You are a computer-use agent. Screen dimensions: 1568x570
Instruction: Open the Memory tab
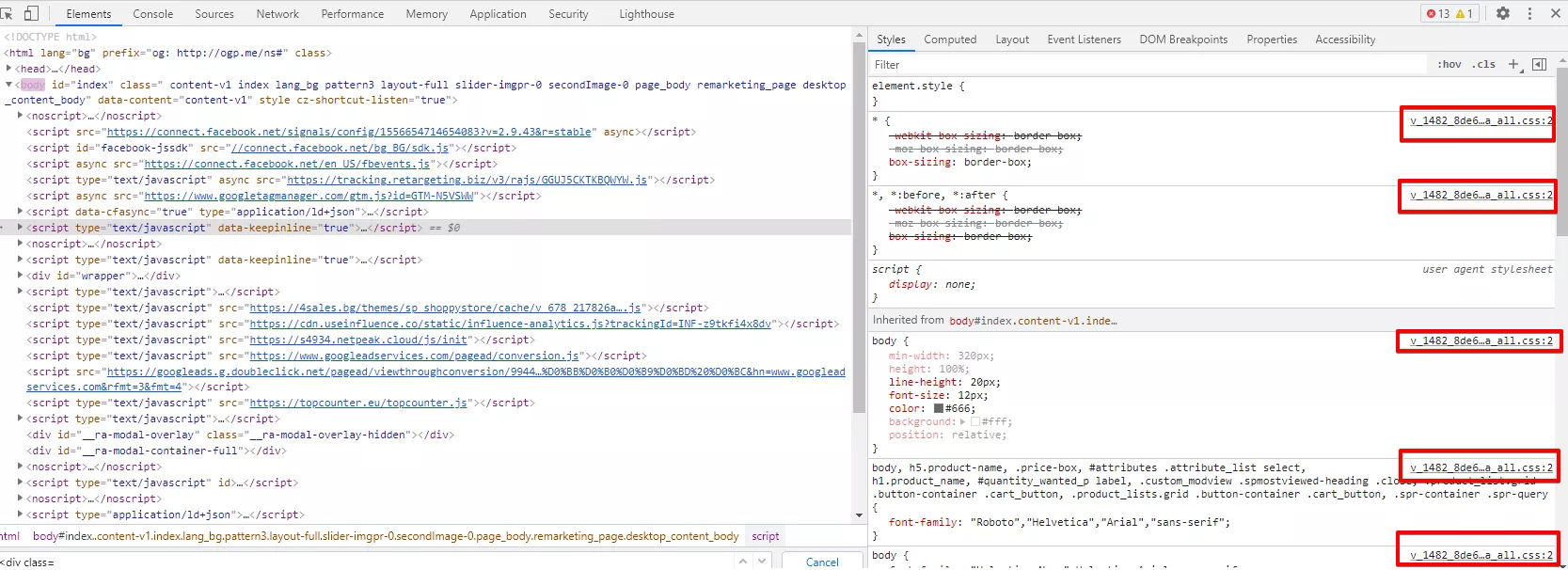click(x=427, y=14)
